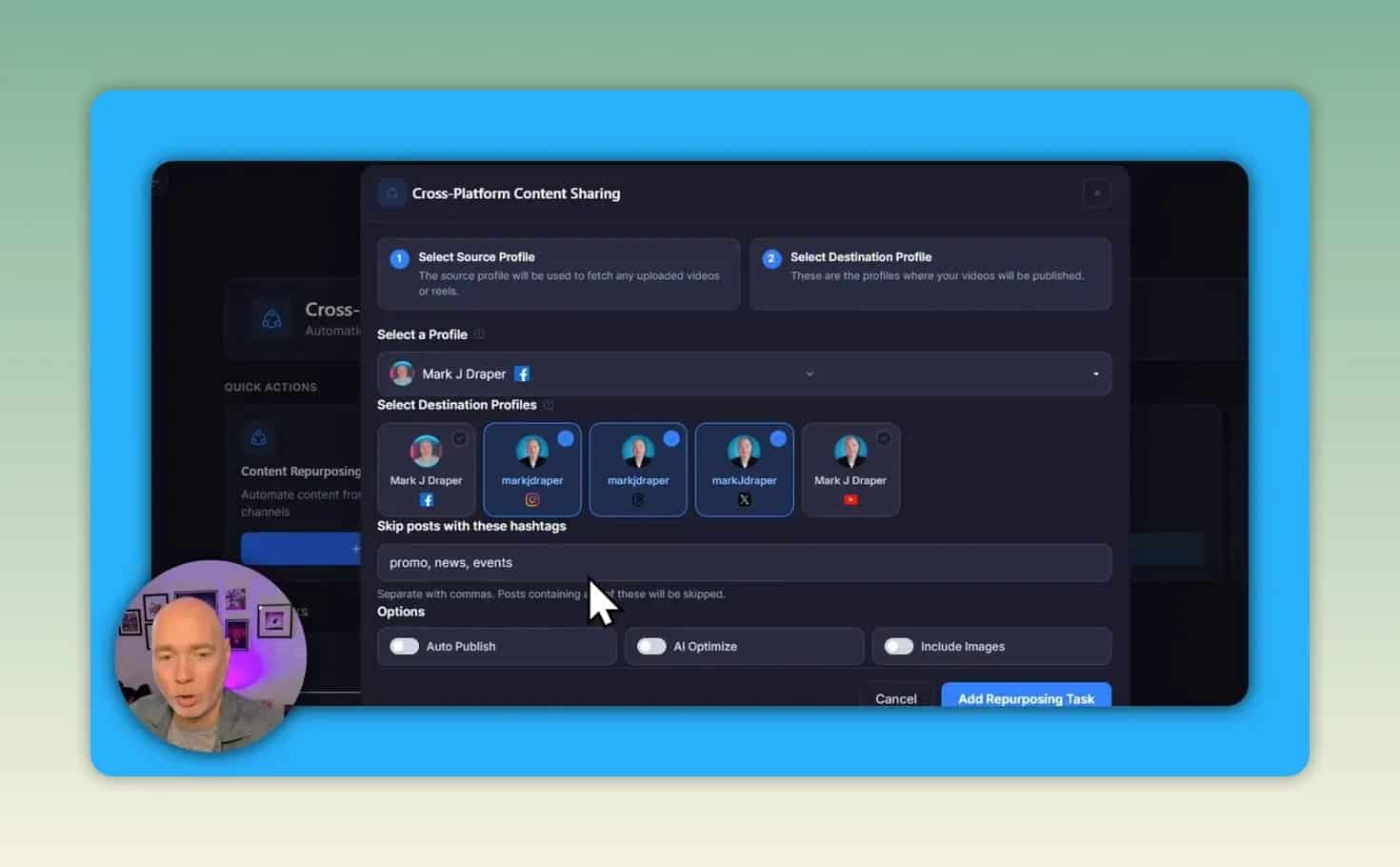
Task: Close the Cross-Platform Content Sharing dialog
Action: pos(1097,193)
